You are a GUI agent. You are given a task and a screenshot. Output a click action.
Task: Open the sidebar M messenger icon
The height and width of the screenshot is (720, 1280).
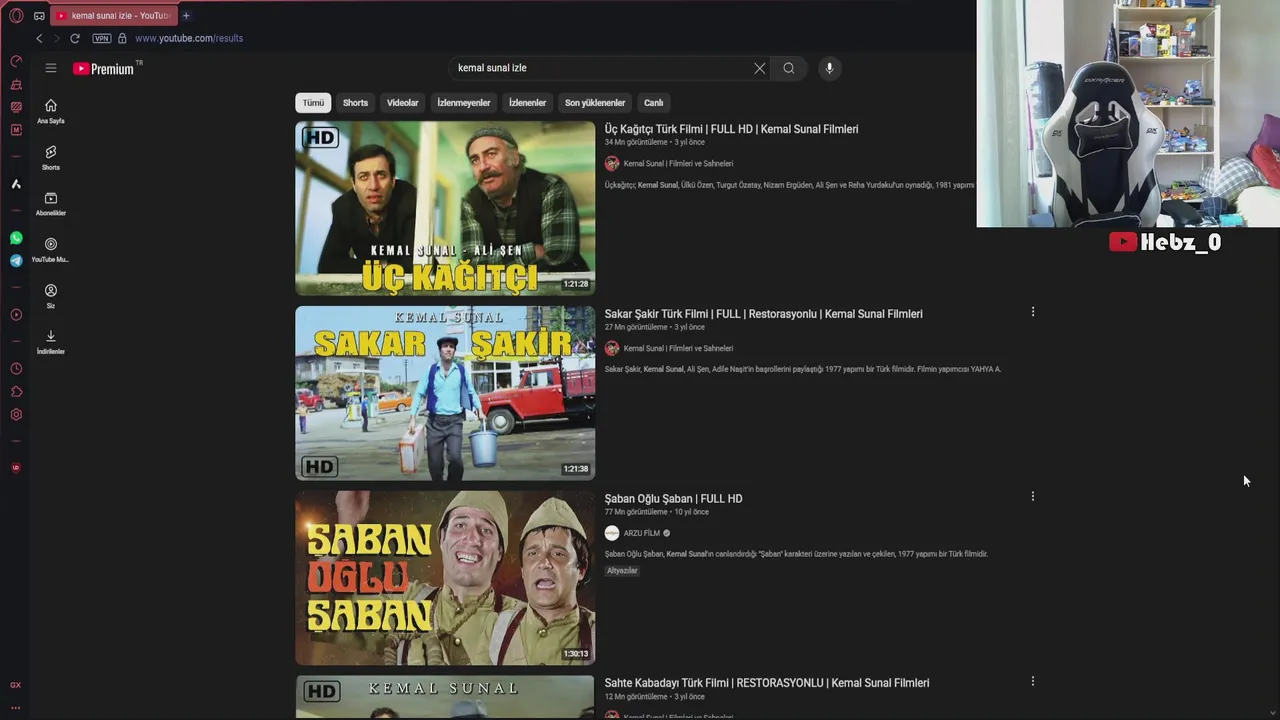(x=16, y=130)
